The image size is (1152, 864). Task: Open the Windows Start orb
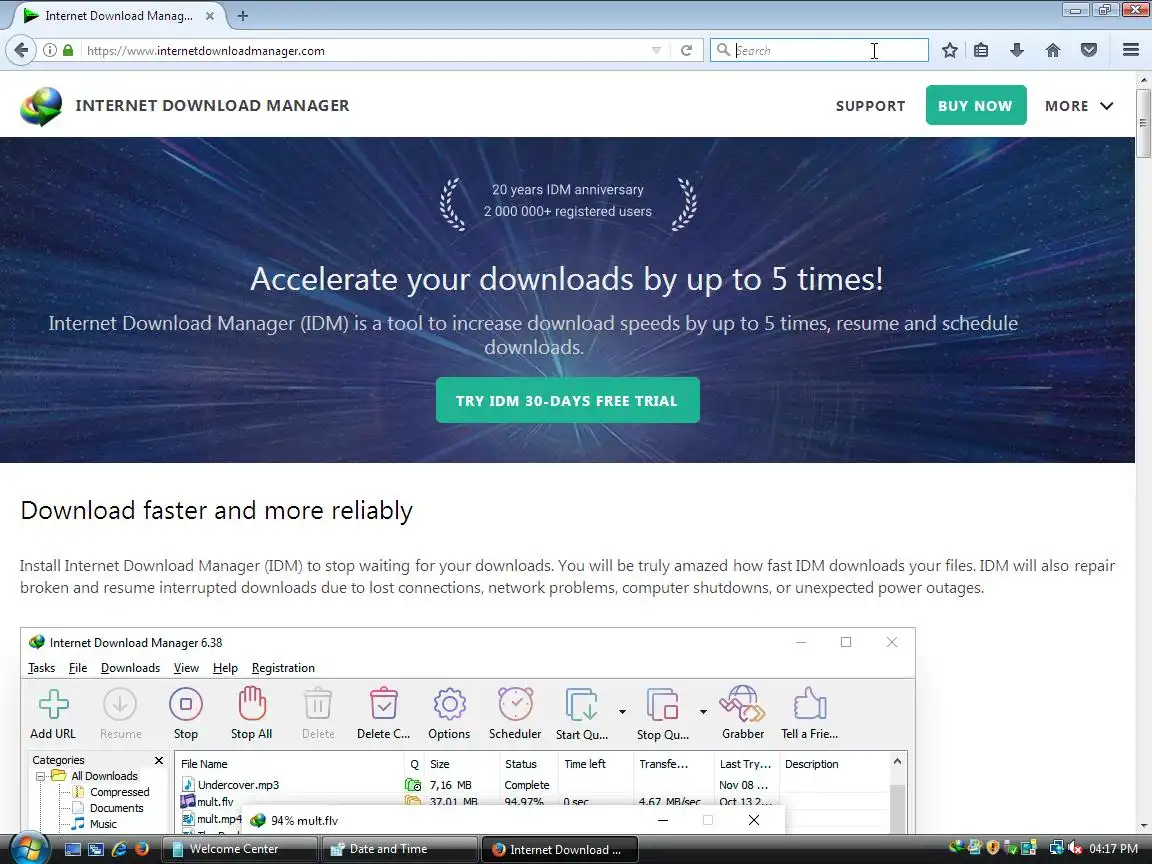pos(28,849)
